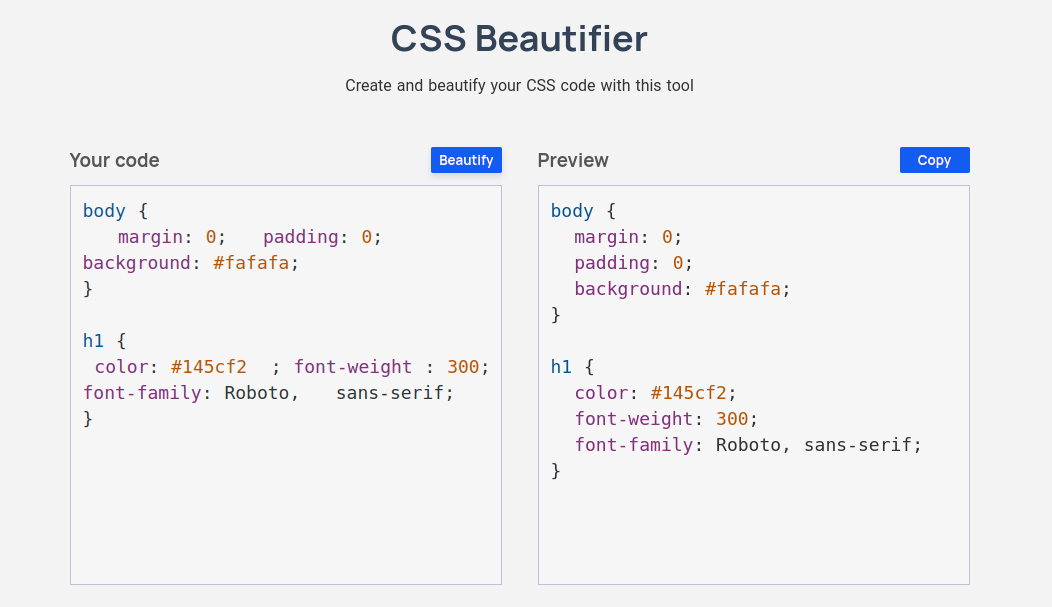Click '#145cf2' color value in Your code editor
Screen dimensions: 1052x607
[208, 367]
